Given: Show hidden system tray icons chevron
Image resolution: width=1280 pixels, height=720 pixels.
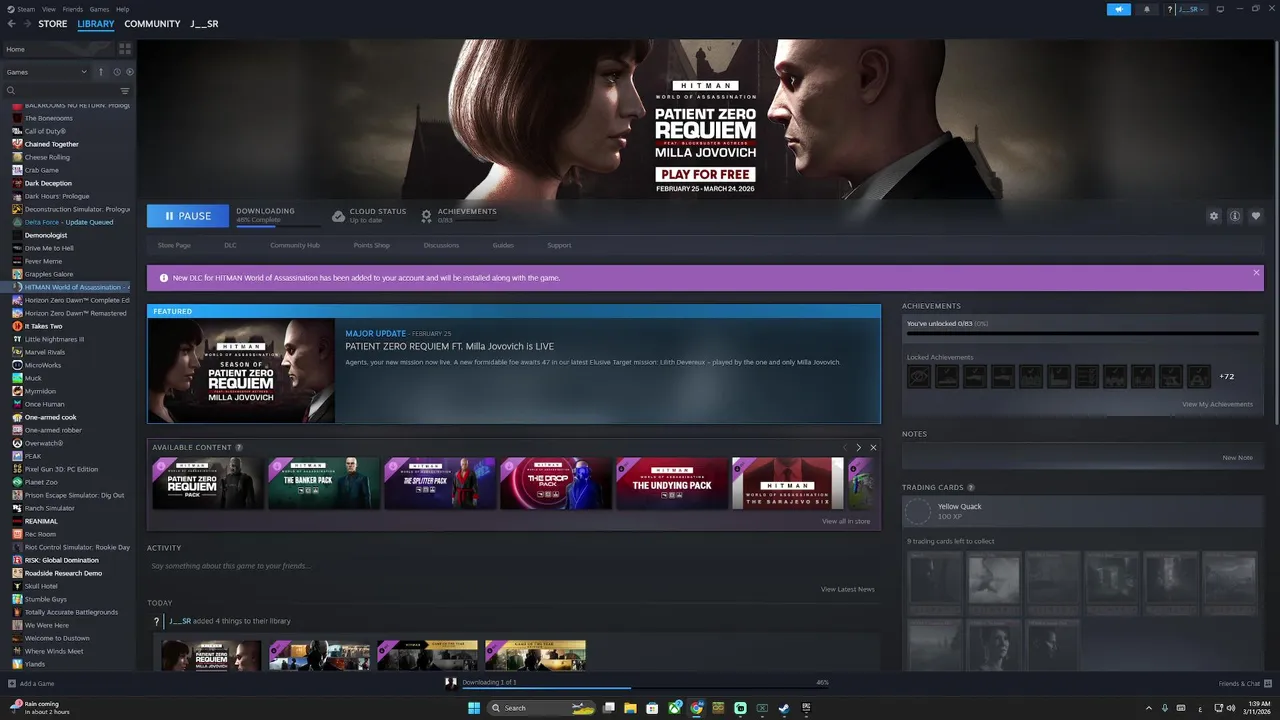Looking at the screenshot, I should (1148, 708).
